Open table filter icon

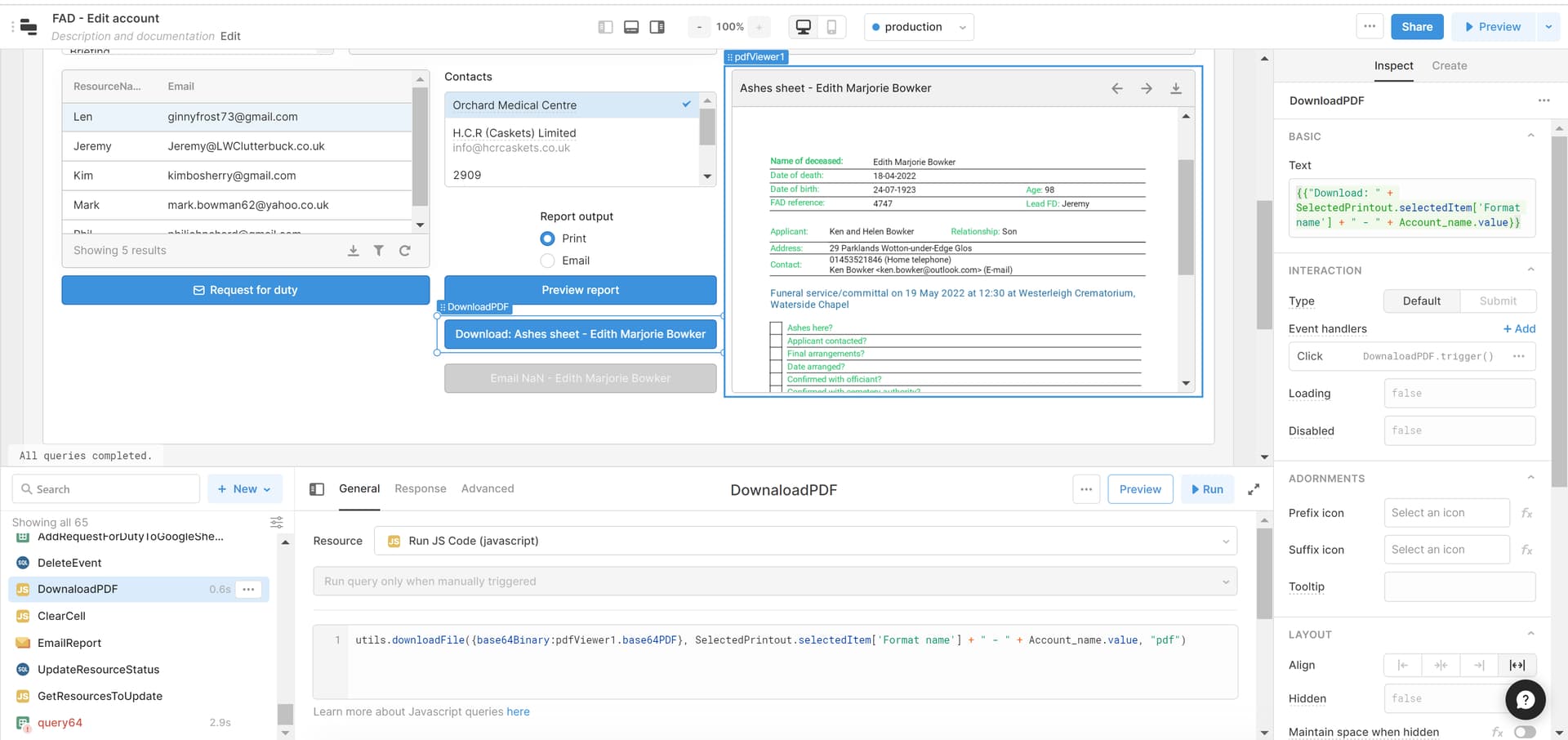point(379,251)
